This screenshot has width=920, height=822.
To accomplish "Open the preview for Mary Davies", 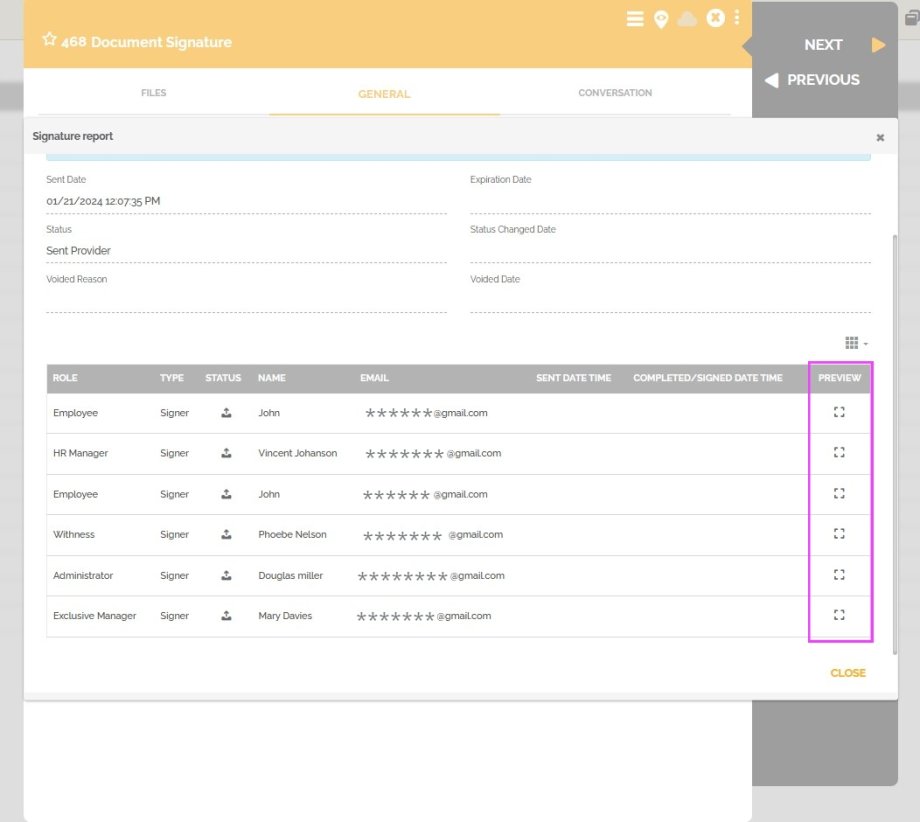I will click(840, 615).
